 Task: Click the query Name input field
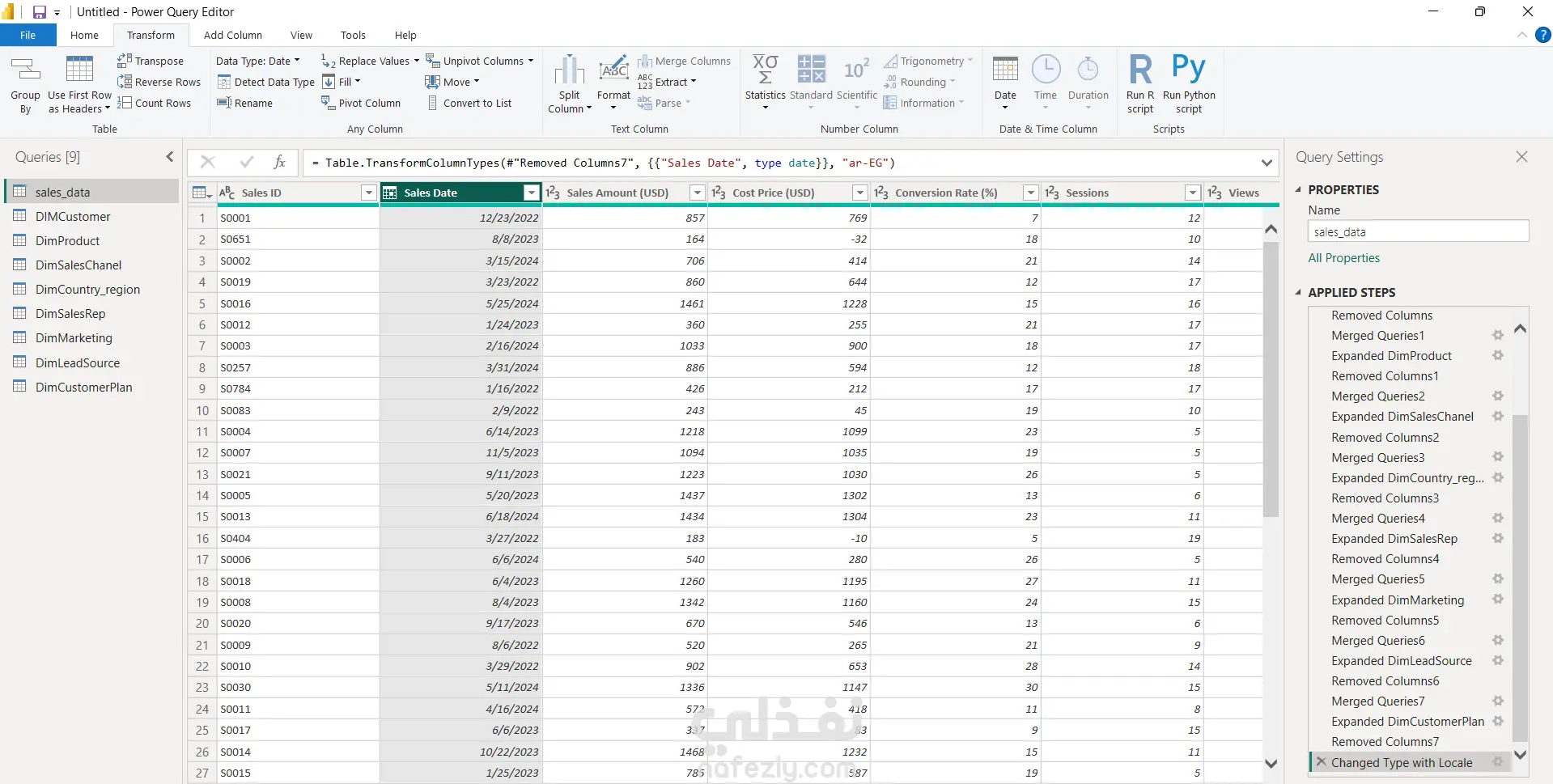pyautogui.click(x=1417, y=232)
